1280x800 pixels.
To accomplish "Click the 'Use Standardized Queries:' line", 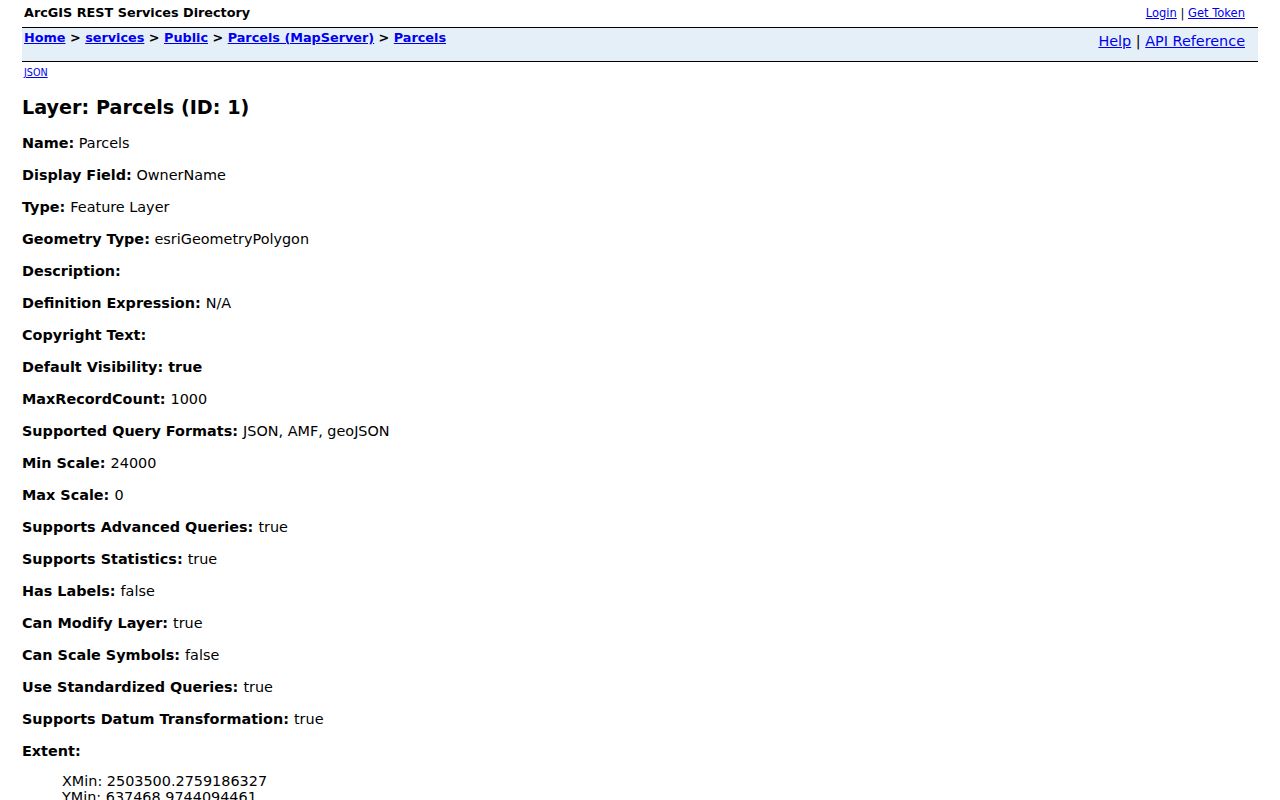I will (x=147, y=687).
